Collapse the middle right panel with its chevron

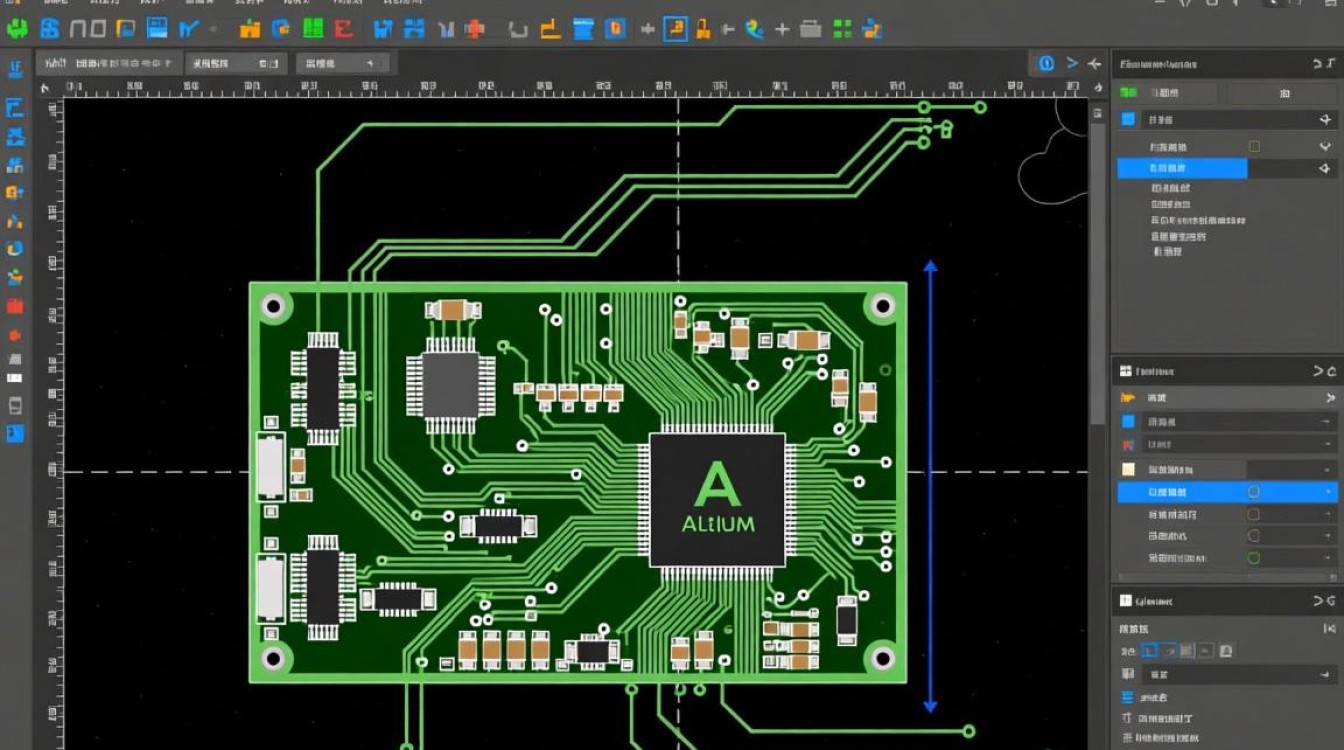point(1319,371)
